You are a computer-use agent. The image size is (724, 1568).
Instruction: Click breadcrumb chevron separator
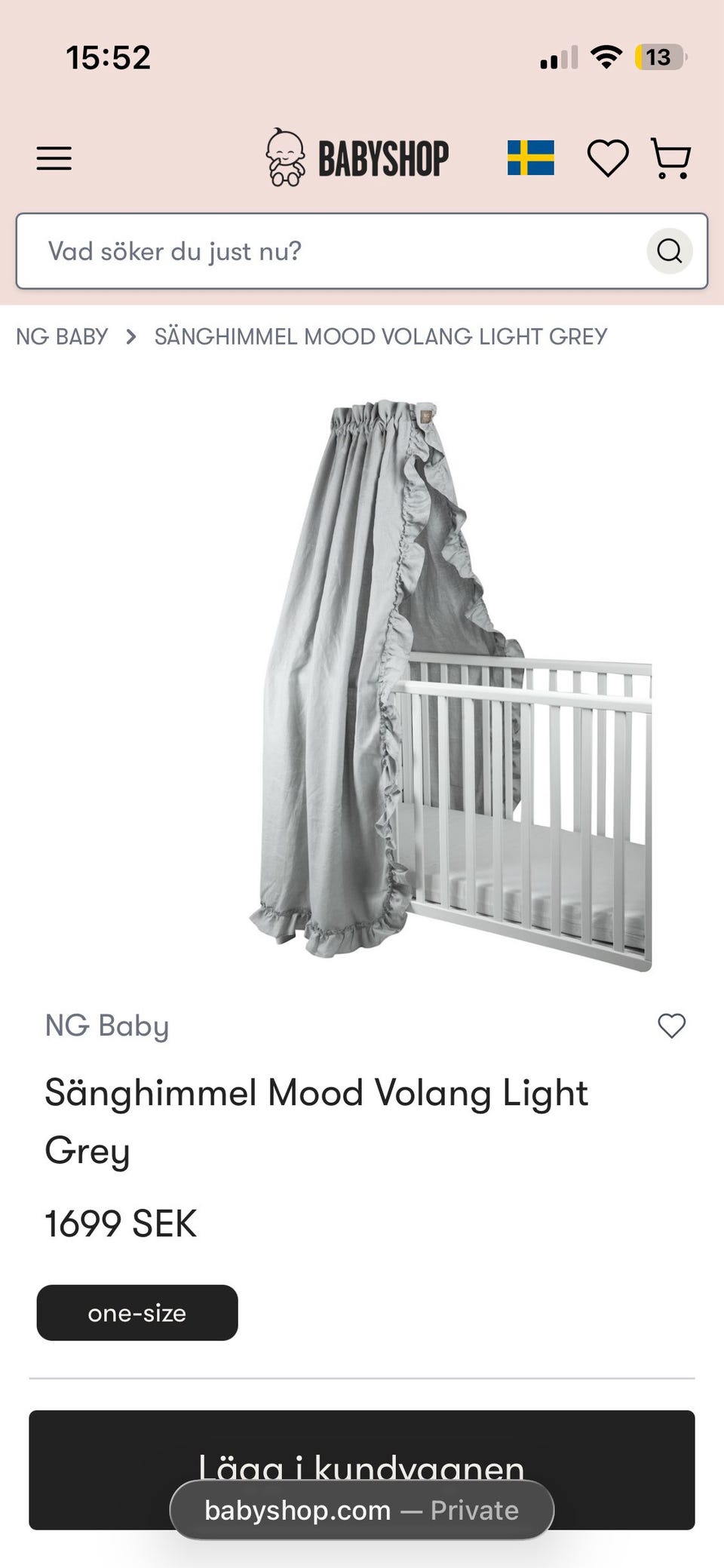(131, 336)
